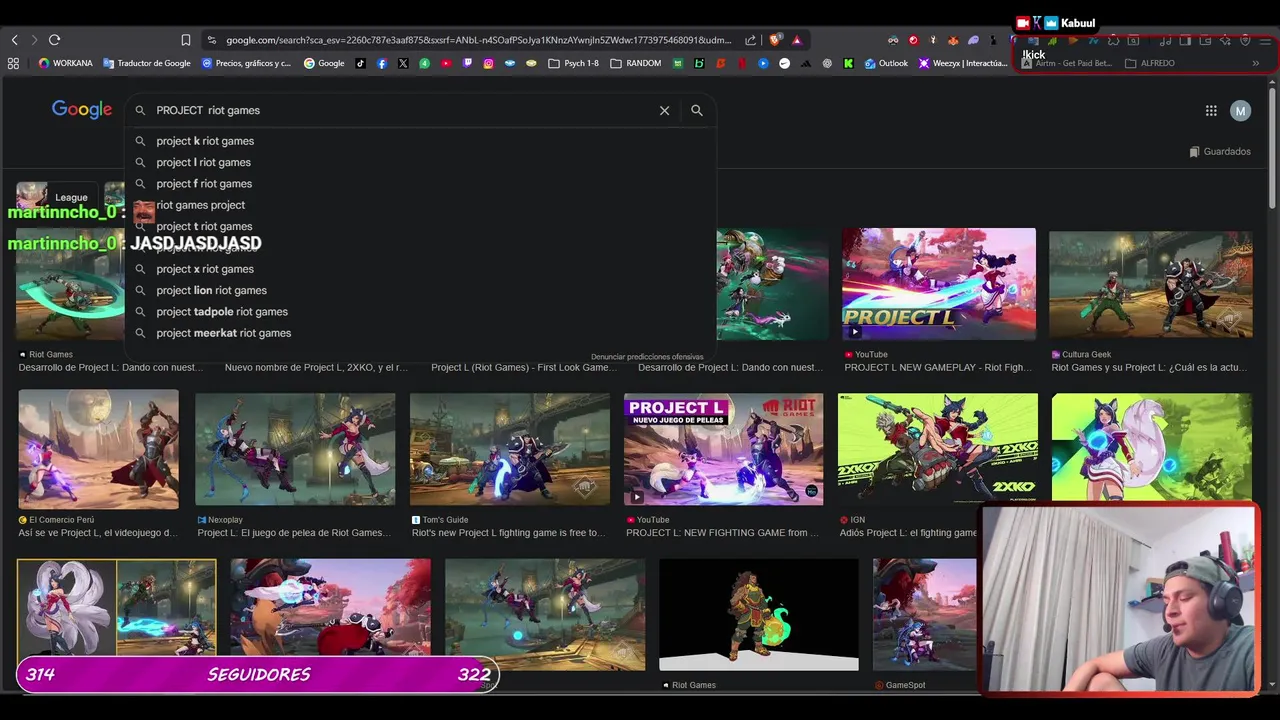Click the Google logo
Viewport: 1280px width, 720px height.
(82, 110)
